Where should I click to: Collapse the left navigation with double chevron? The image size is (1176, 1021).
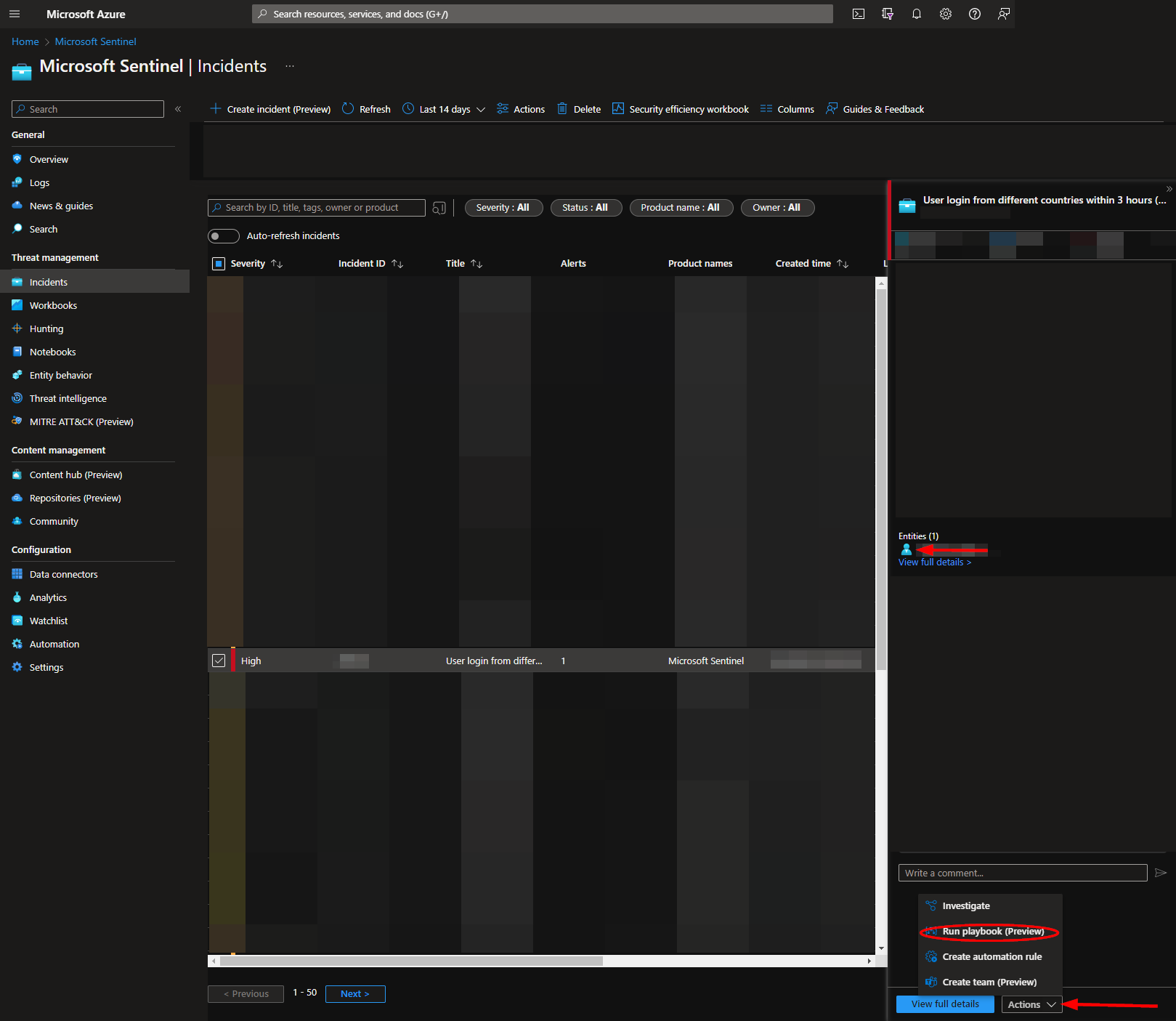pyautogui.click(x=178, y=109)
